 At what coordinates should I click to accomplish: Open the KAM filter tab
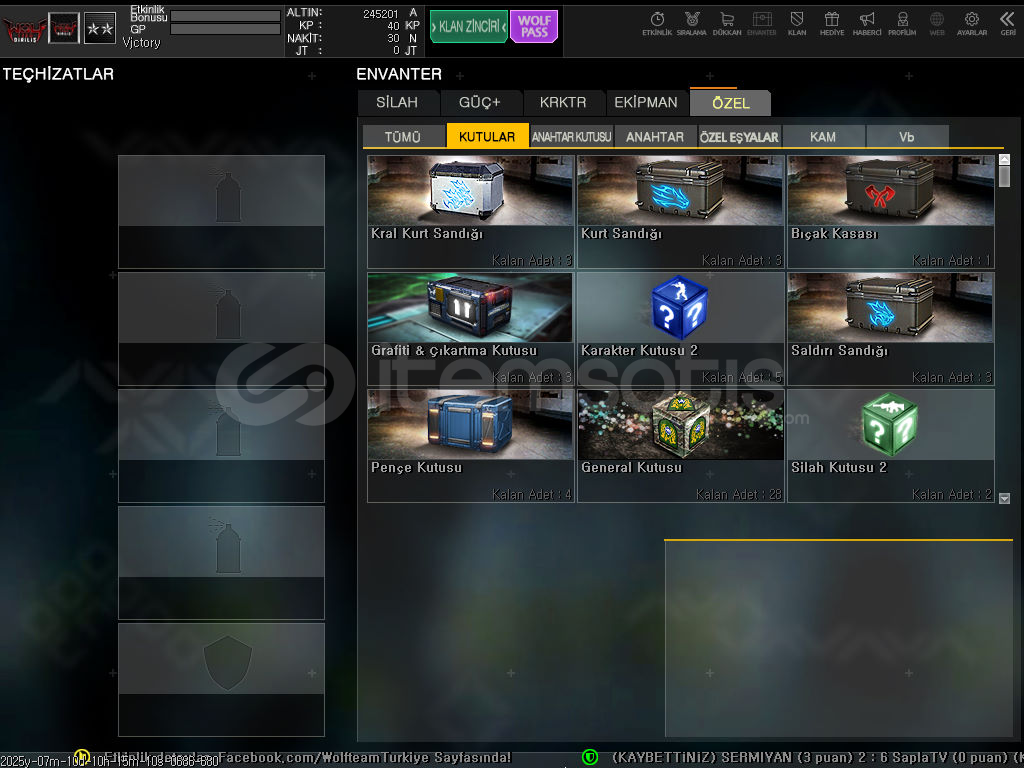coord(823,136)
